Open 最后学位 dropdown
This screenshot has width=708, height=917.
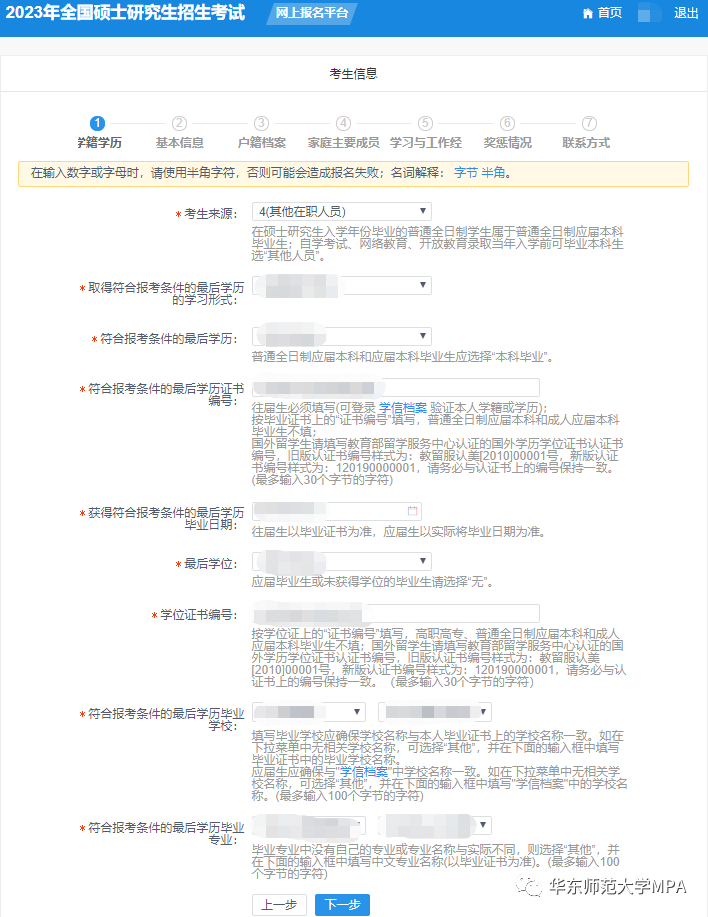point(342,562)
